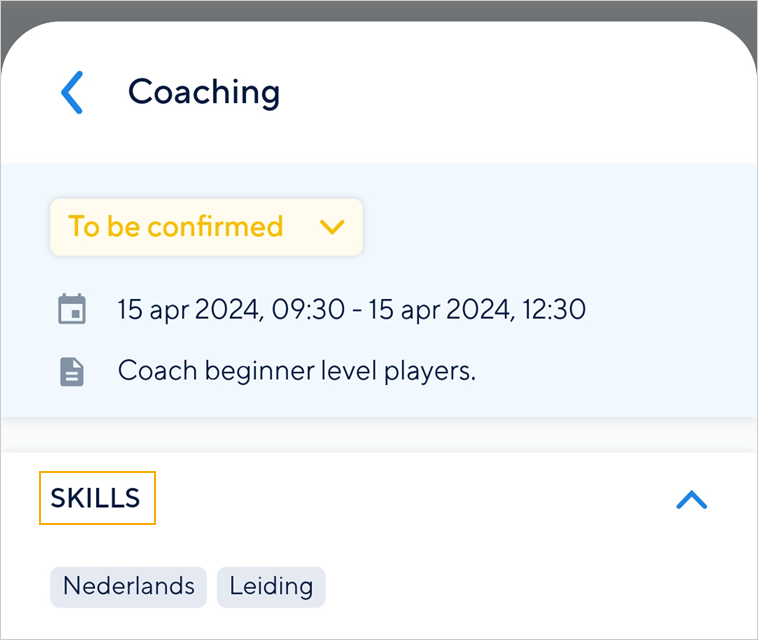Click the document icon beside the description

(x=71, y=372)
